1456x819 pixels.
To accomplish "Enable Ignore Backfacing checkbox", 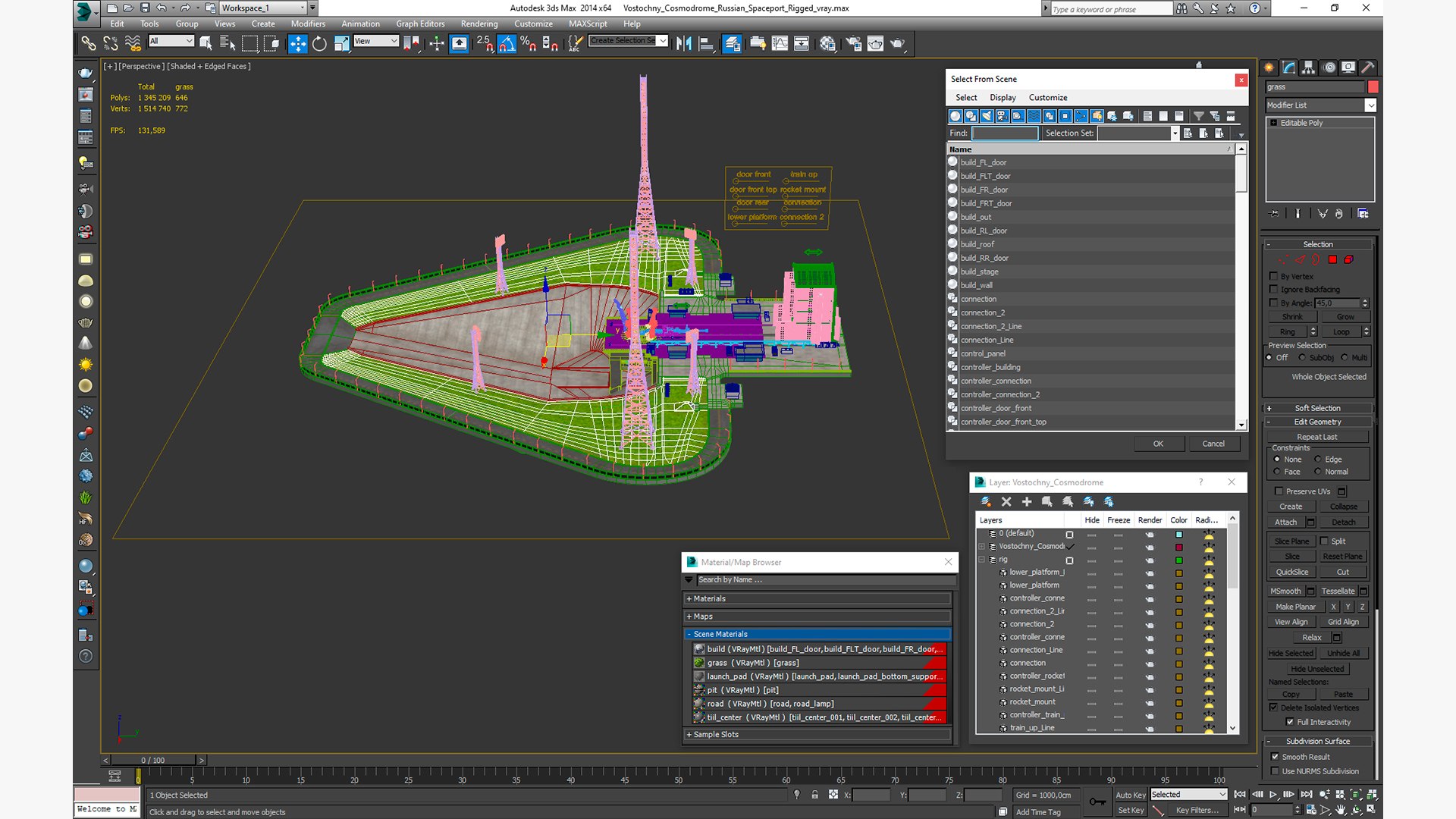I will 1274,289.
